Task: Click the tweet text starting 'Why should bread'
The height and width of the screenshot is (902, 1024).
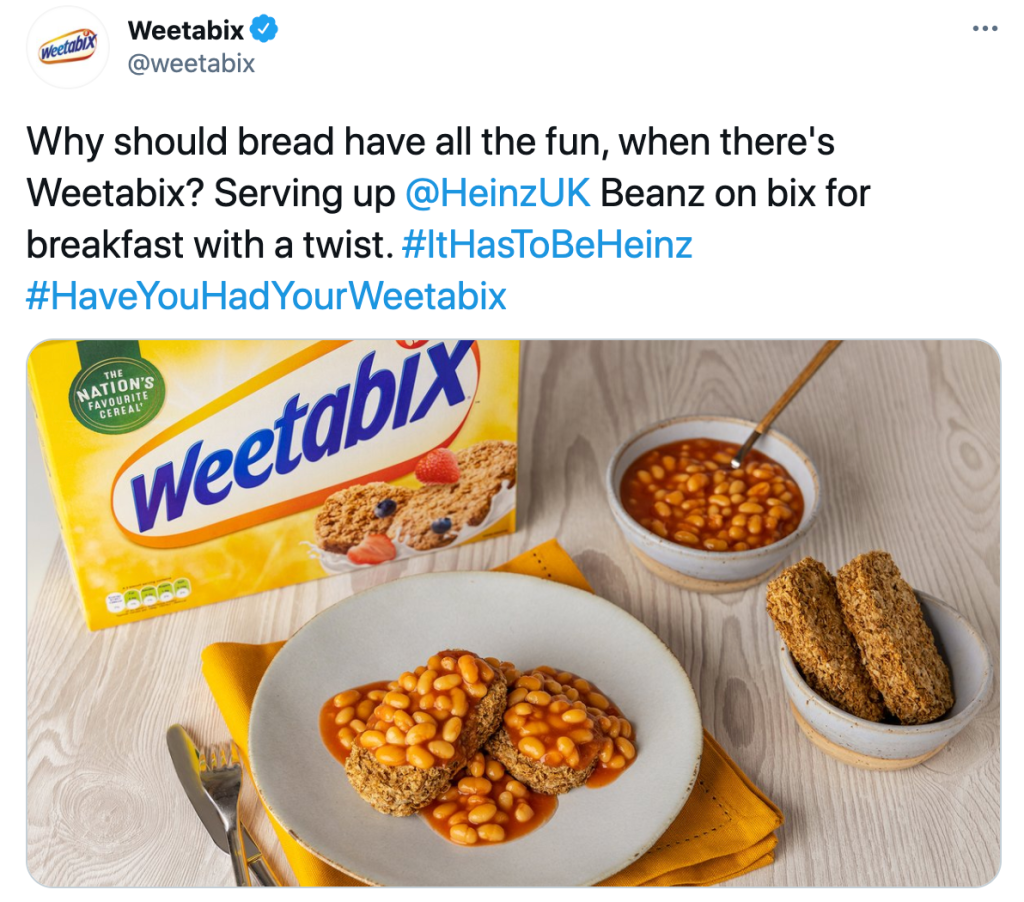Action: pos(448,219)
